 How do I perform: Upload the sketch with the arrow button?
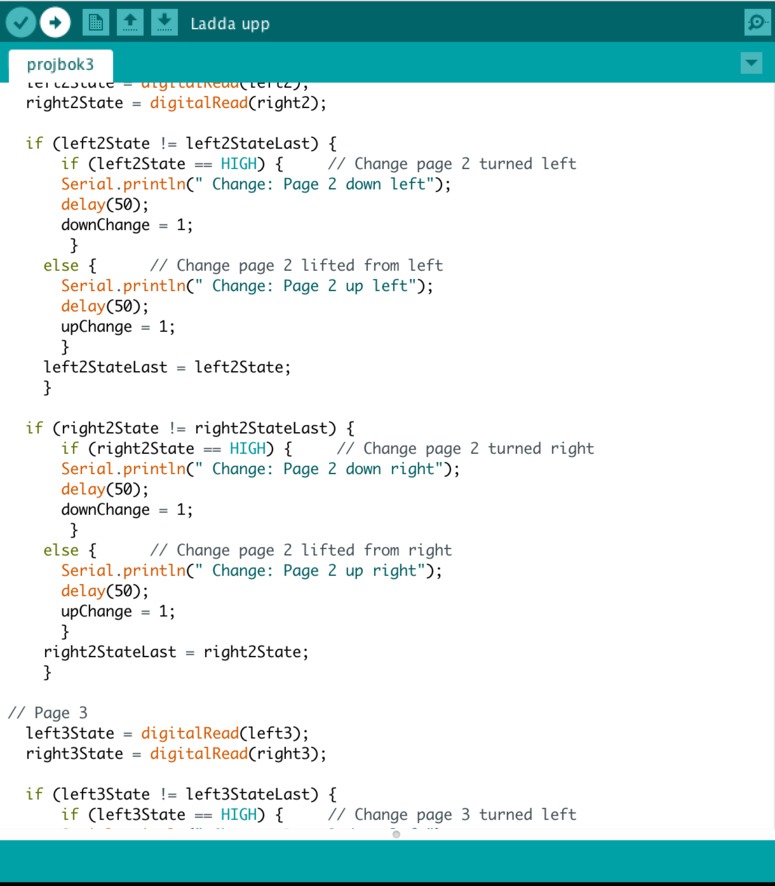click(55, 21)
